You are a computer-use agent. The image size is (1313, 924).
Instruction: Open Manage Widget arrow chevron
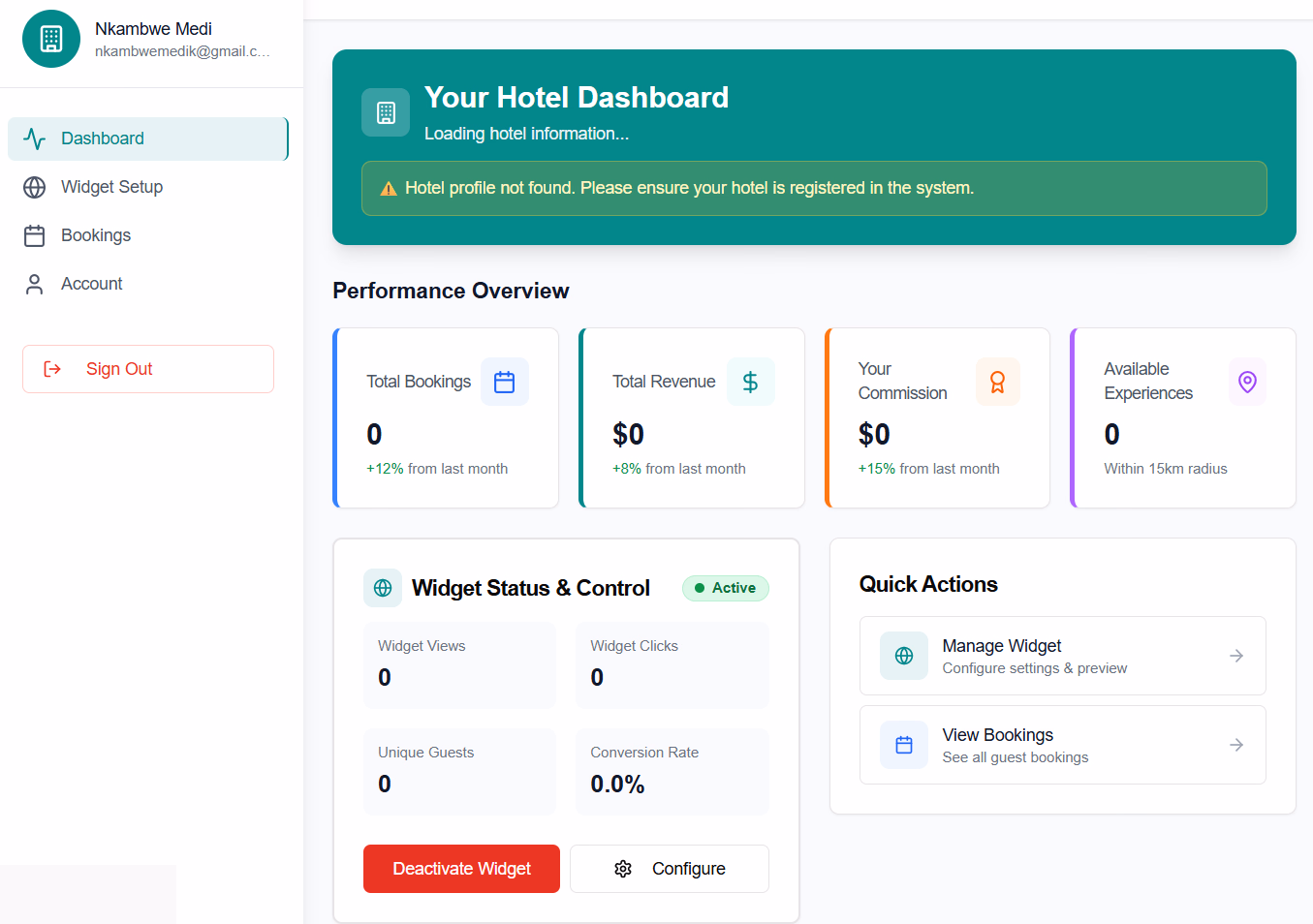pyautogui.click(x=1235, y=656)
